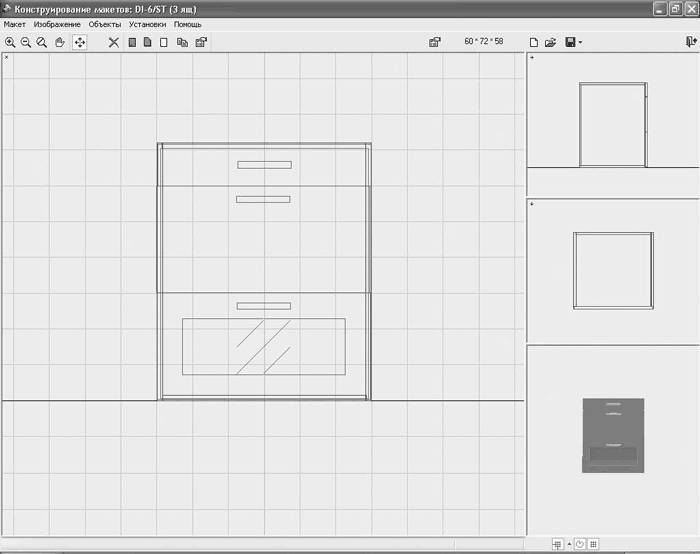This screenshot has height=554, width=700.
Task: Toggle the grid display button
Action: (x=593, y=544)
